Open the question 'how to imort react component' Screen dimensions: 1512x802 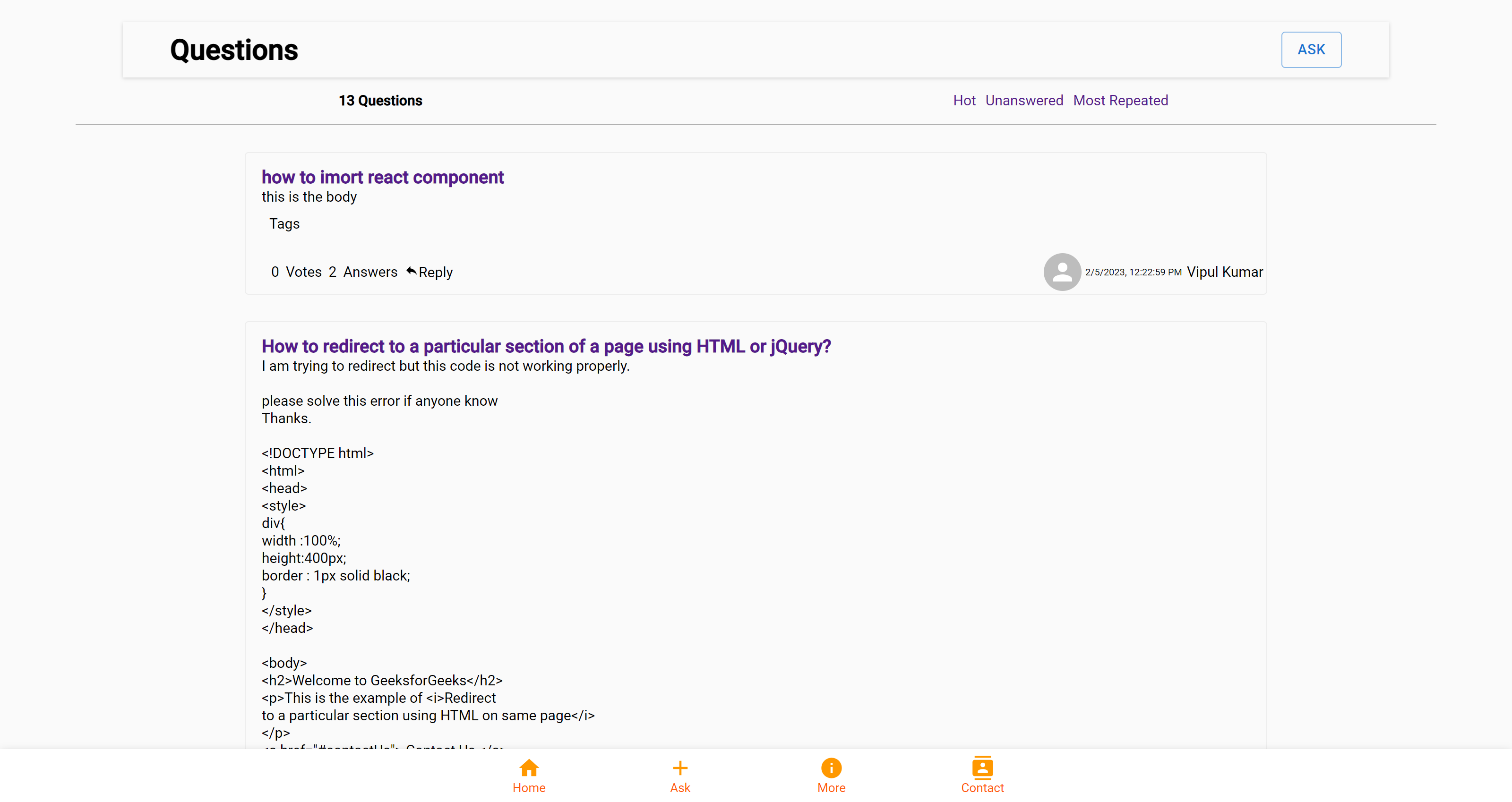pyautogui.click(x=382, y=177)
